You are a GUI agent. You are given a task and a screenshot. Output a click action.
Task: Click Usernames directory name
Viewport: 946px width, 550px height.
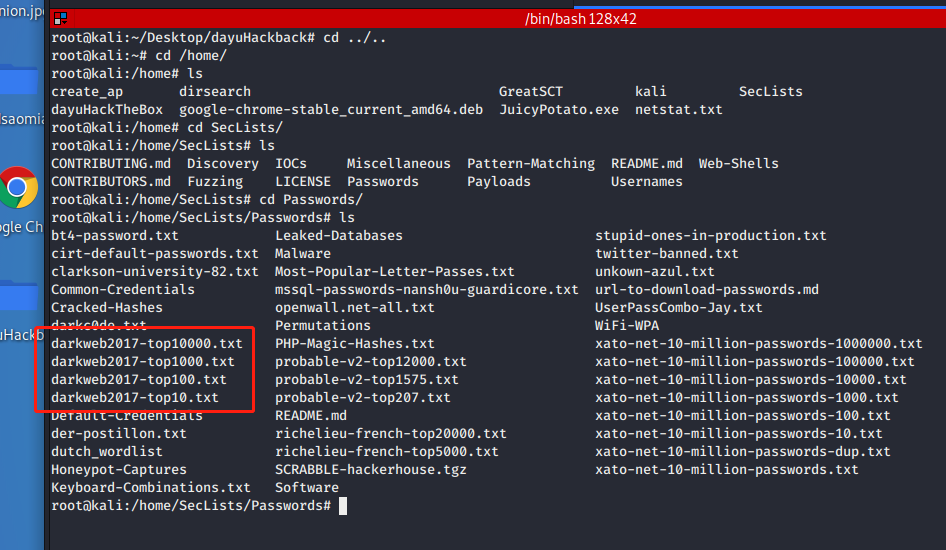click(647, 182)
